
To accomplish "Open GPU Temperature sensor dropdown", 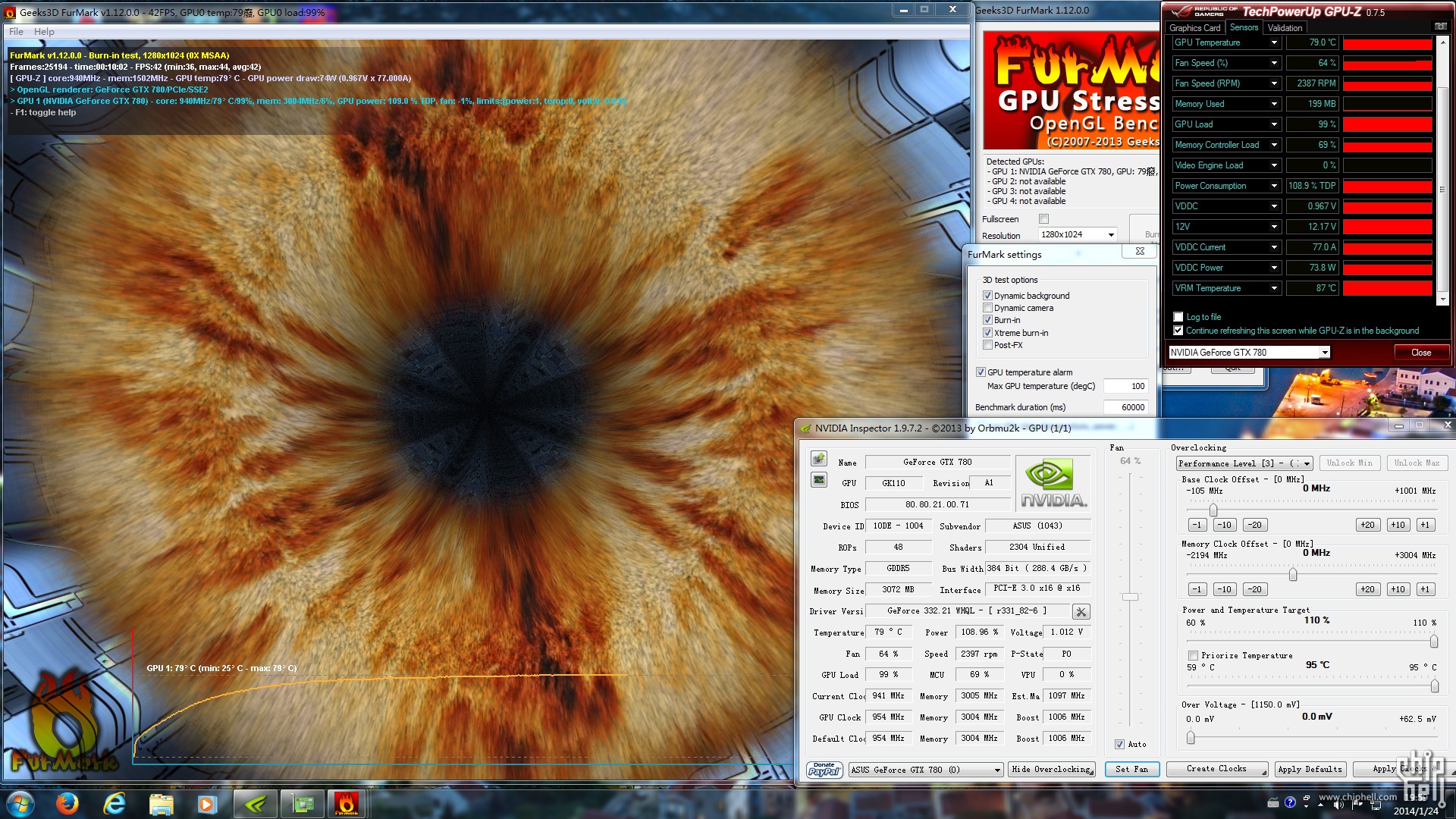I will tap(1274, 42).
